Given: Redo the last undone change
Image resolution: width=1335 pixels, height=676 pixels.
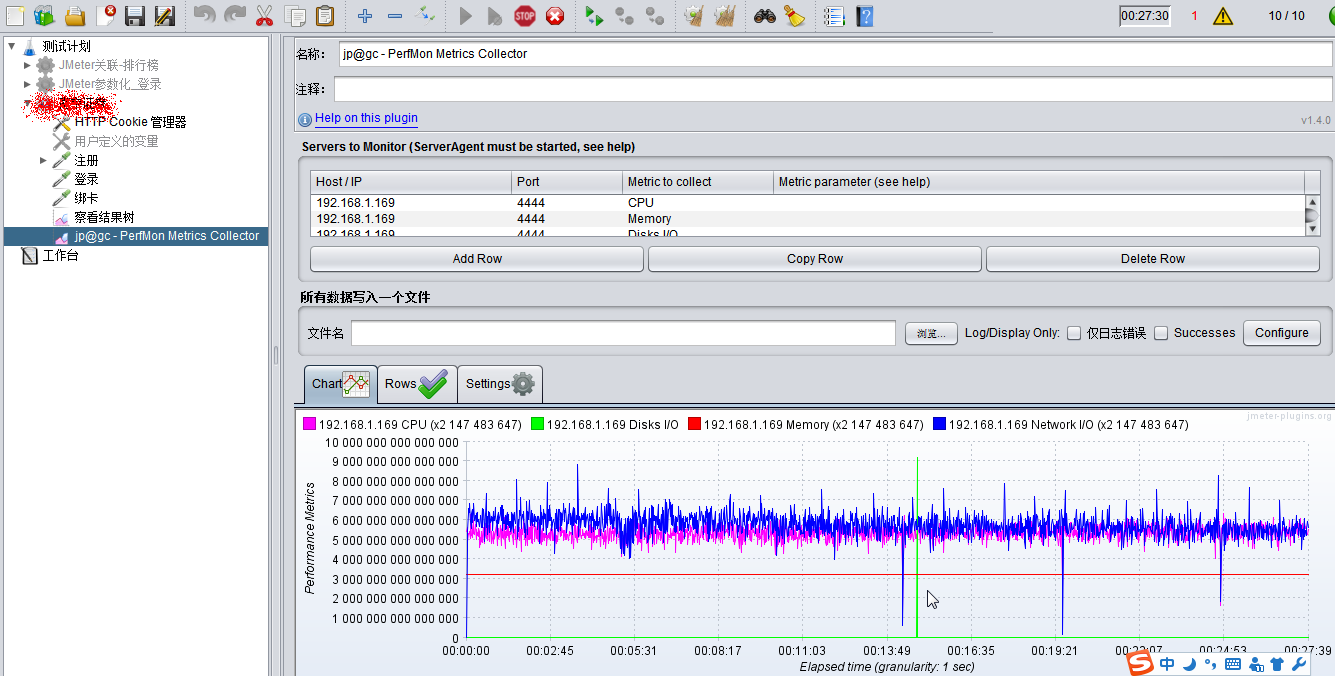Looking at the screenshot, I should pyautogui.click(x=234, y=15).
